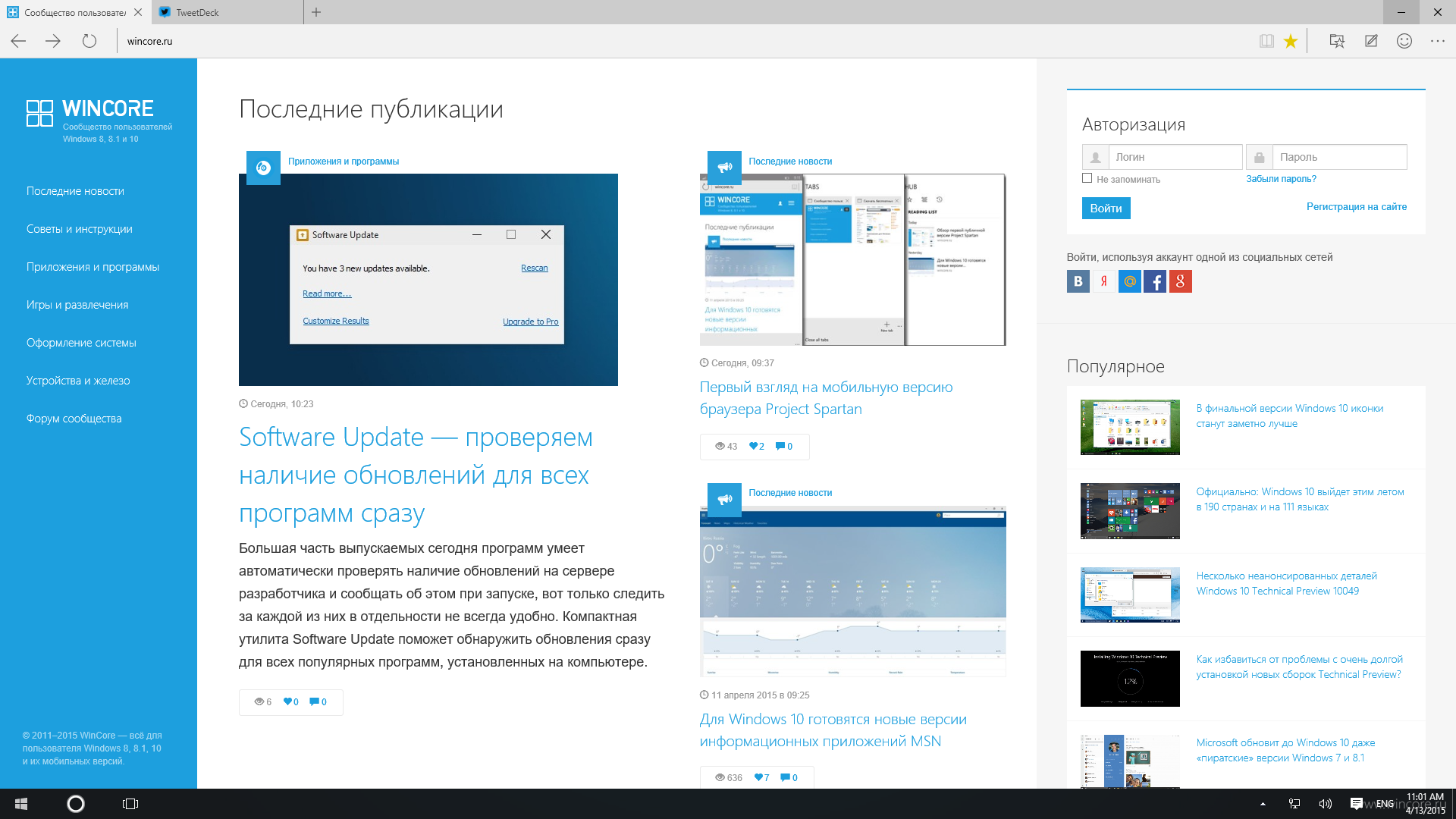Like the MSN apps article heart

(758, 777)
